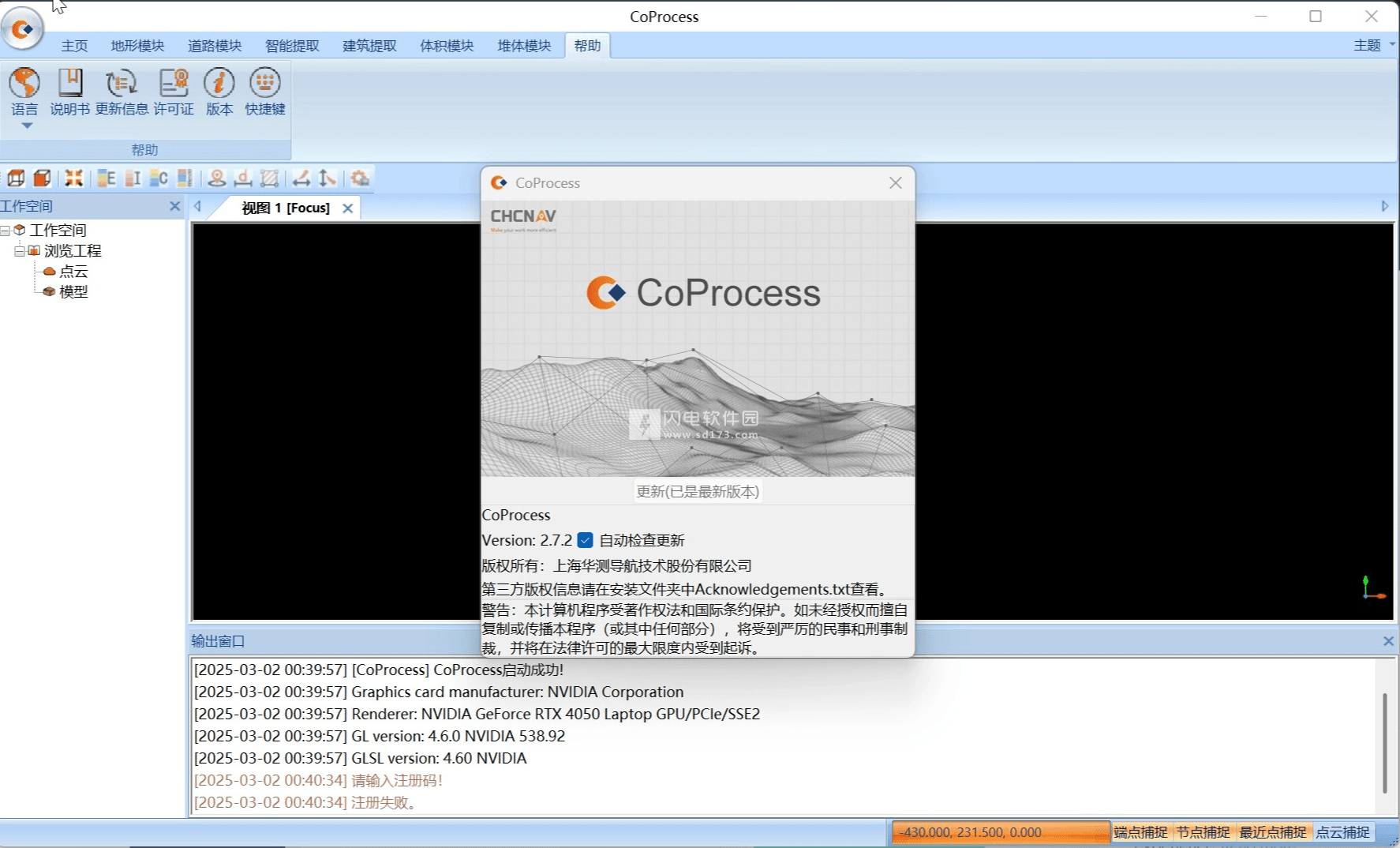The width and height of the screenshot is (1400, 848).
Task: Click the Version: 2.7.2 text
Action: [x=527, y=540]
